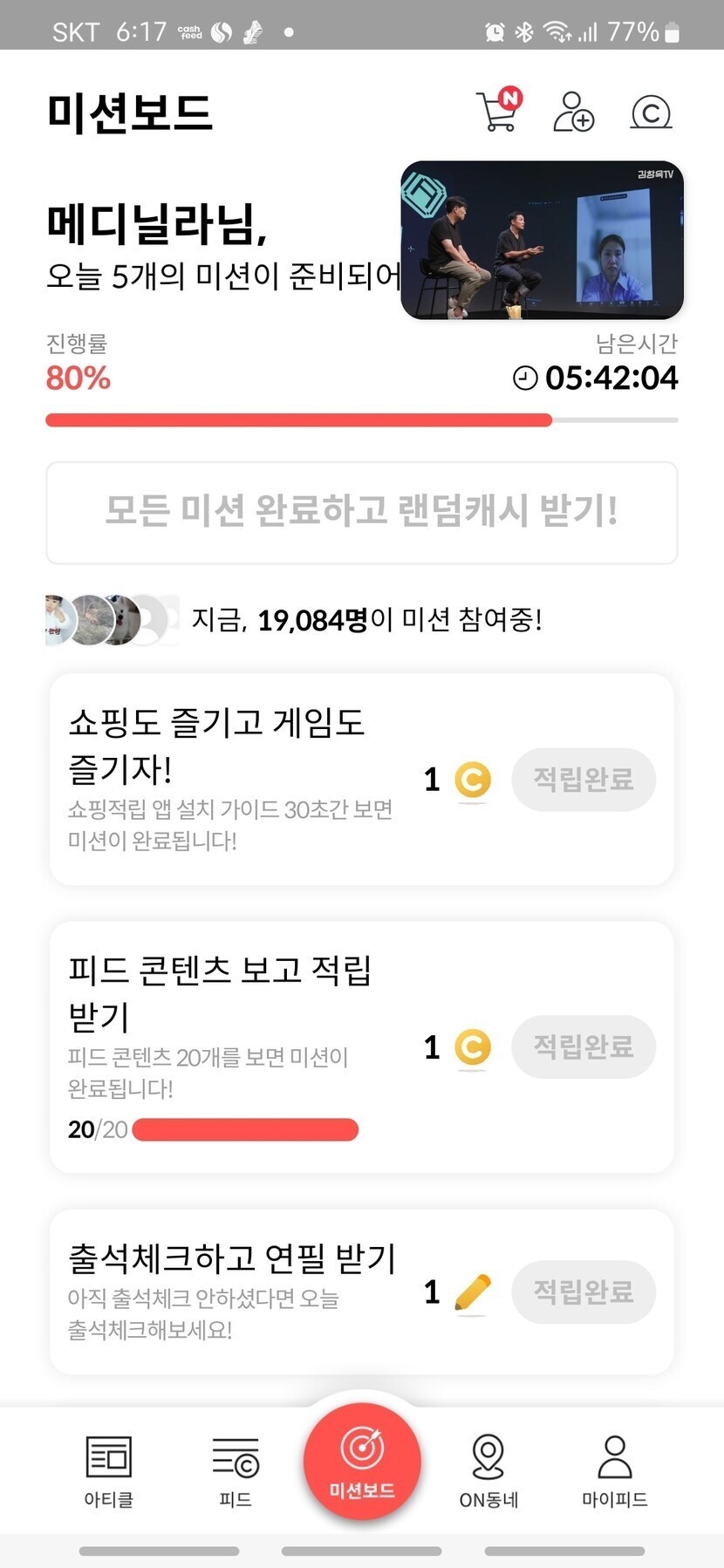Open the shopping cart icon
This screenshot has width=724, height=1568.
[x=498, y=112]
